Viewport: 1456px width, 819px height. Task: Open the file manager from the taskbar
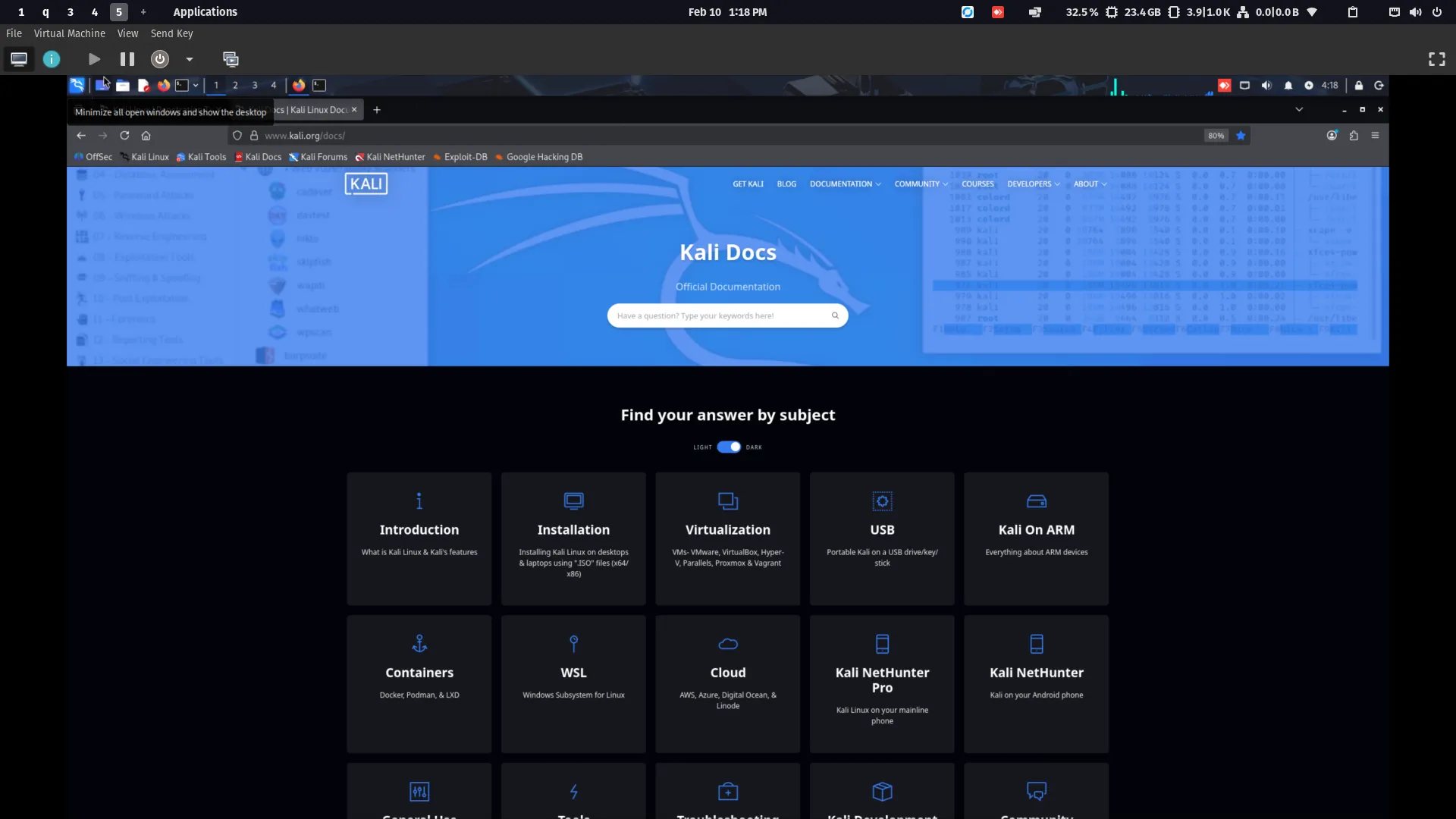click(123, 85)
